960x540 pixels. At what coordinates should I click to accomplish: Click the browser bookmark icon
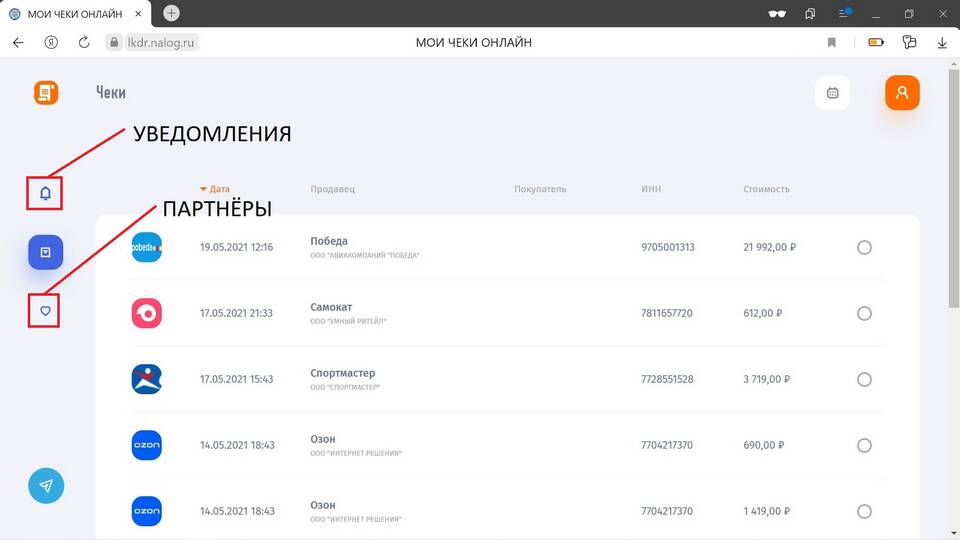831,43
